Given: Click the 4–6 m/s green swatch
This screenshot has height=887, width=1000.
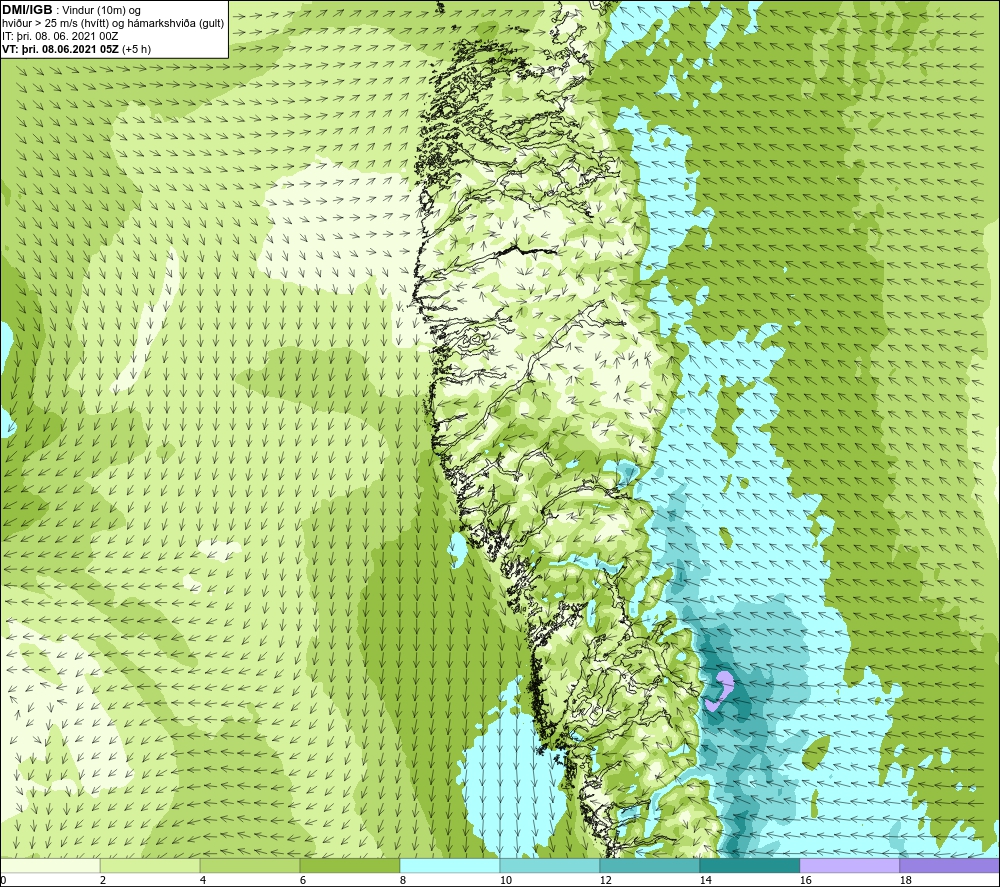Looking at the screenshot, I should [250, 865].
